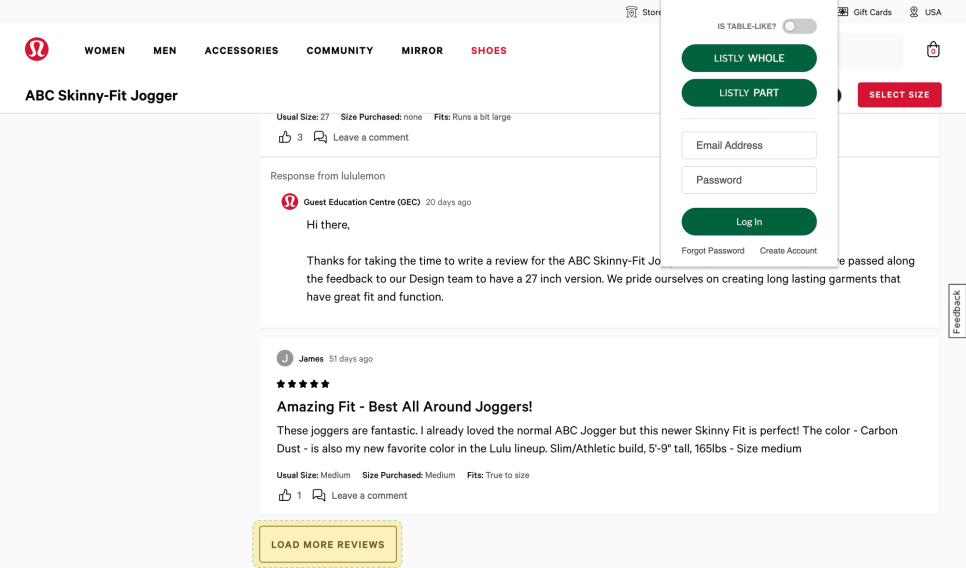Click the Gift Cards icon
The height and width of the screenshot is (568, 966).
coord(843,12)
